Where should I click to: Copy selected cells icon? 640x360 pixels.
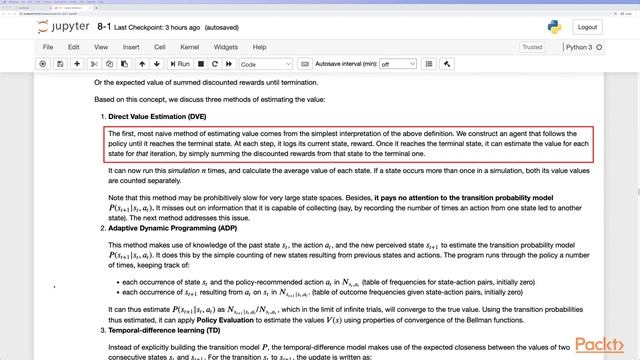[x=109, y=64]
